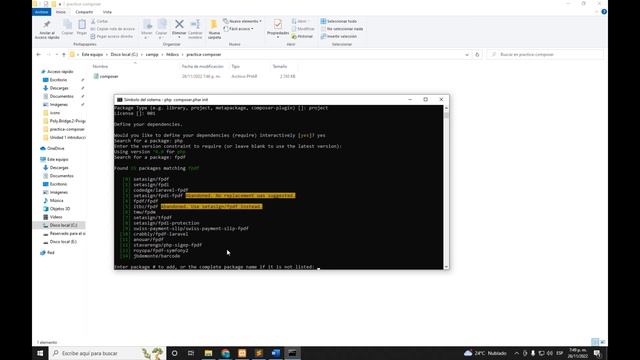Click the Explorer back arrow
The height and width of the screenshot is (360, 640).
pyautogui.click(x=38, y=54)
